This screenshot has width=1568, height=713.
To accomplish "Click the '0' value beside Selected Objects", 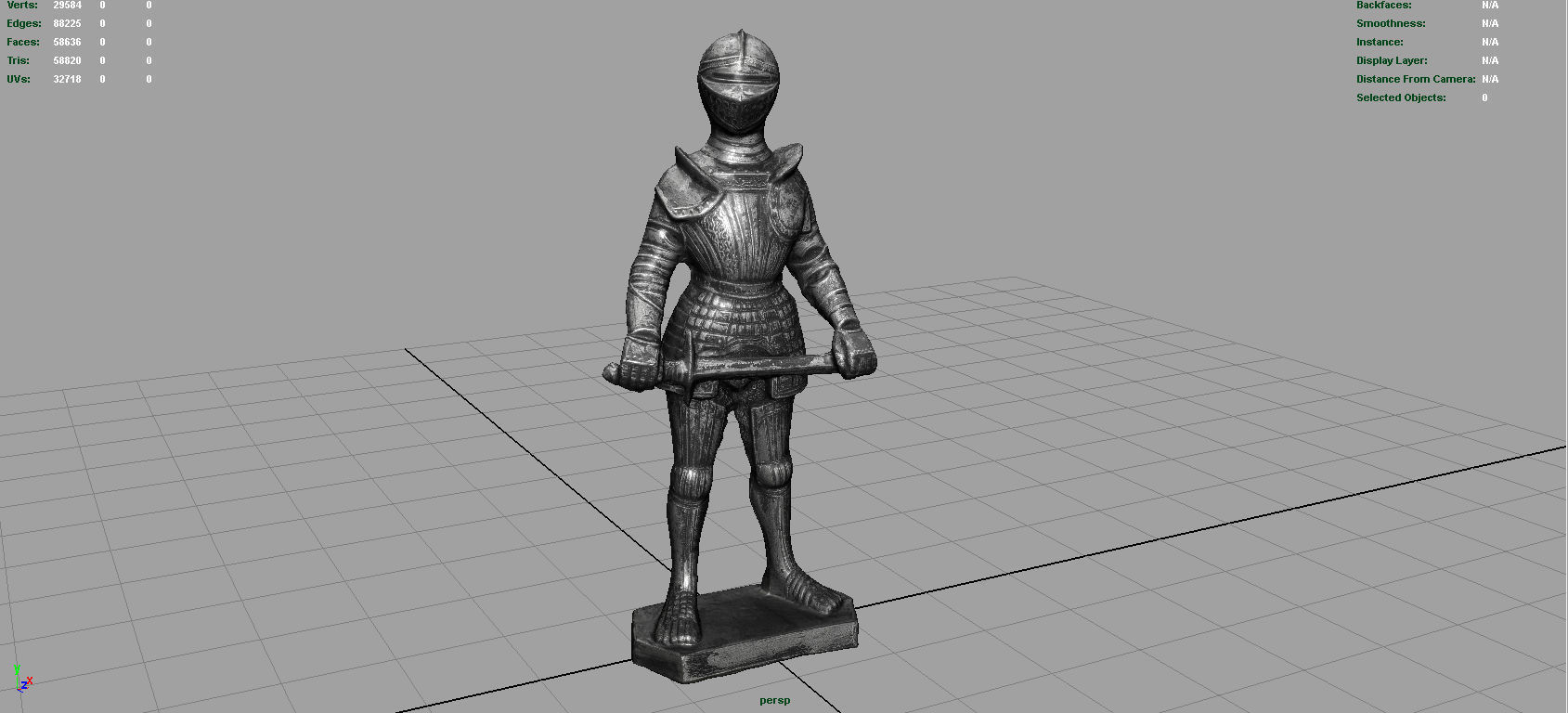I will pyautogui.click(x=1484, y=97).
